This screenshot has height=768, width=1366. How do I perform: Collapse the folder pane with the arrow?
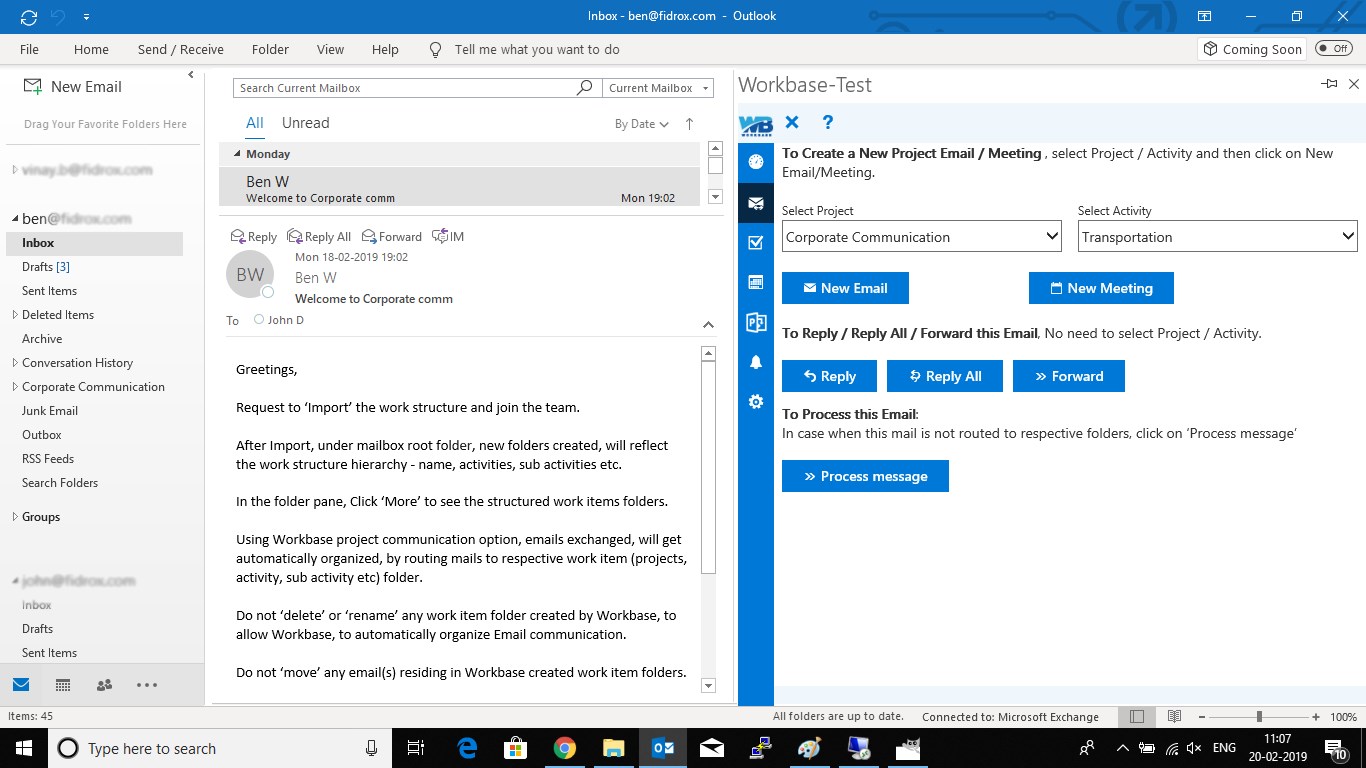pyautogui.click(x=191, y=75)
